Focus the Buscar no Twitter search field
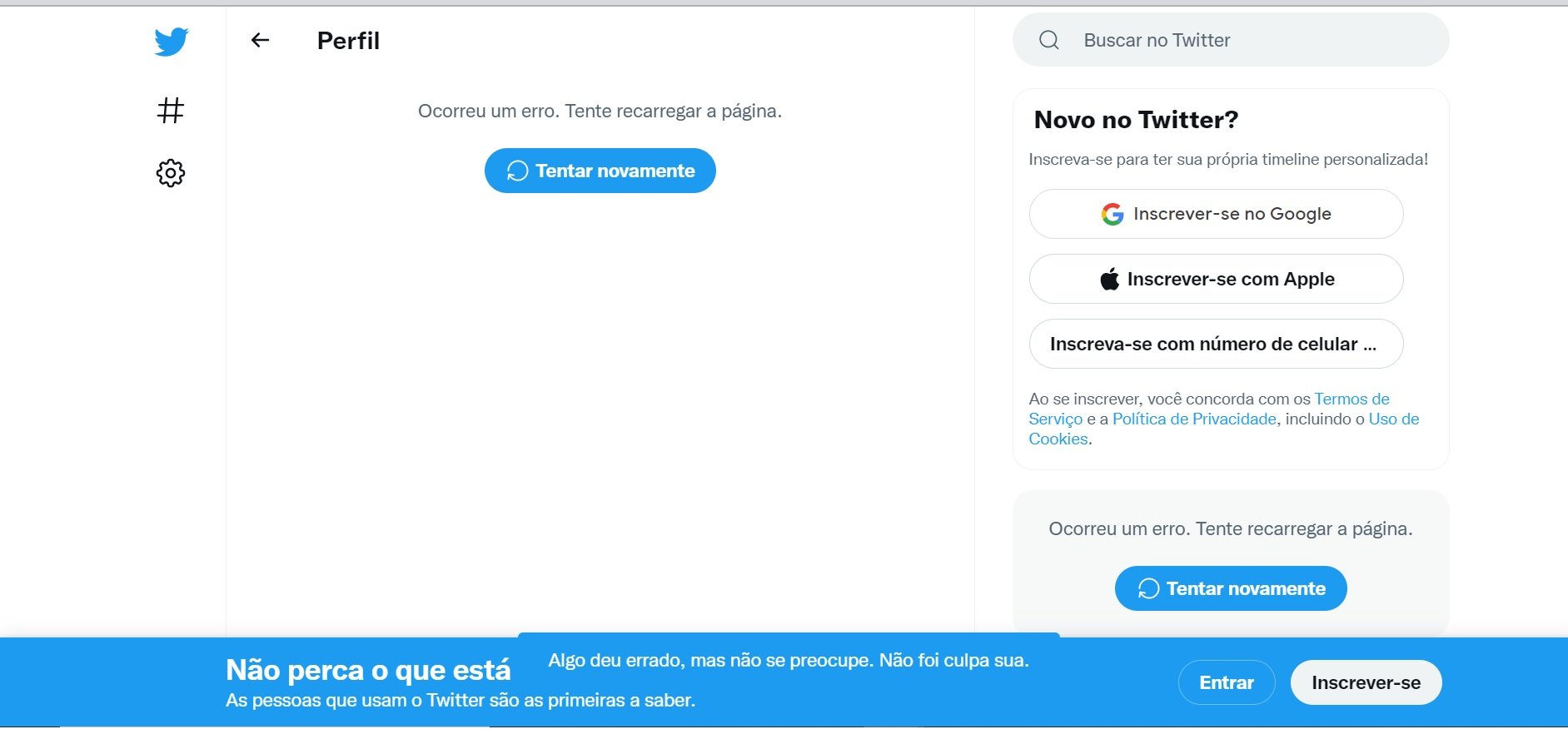This screenshot has height=729, width=1568. [x=1231, y=40]
